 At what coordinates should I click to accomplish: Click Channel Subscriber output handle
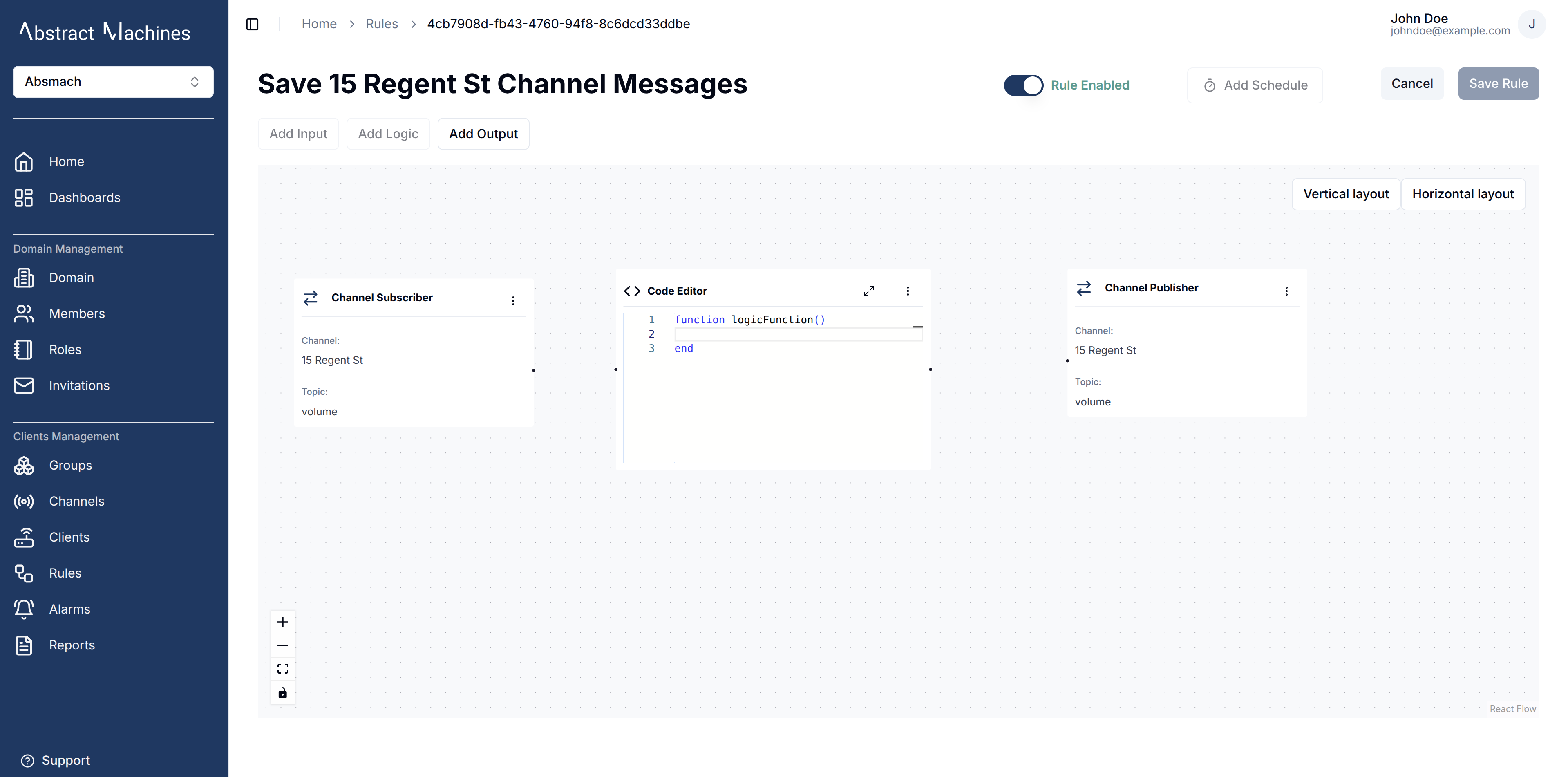click(534, 370)
